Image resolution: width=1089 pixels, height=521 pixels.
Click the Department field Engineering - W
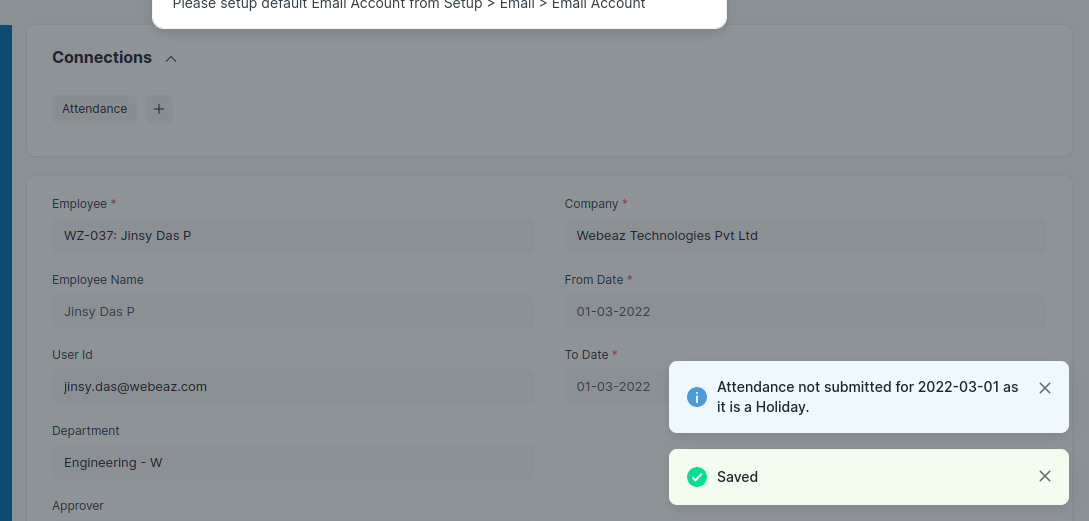[293, 463]
